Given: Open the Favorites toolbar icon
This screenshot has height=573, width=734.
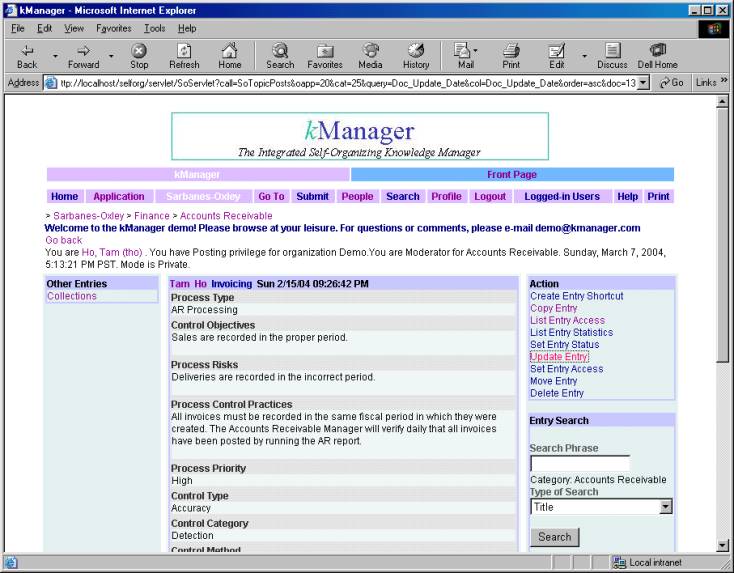Looking at the screenshot, I should pyautogui.click(x=325, y=51).
